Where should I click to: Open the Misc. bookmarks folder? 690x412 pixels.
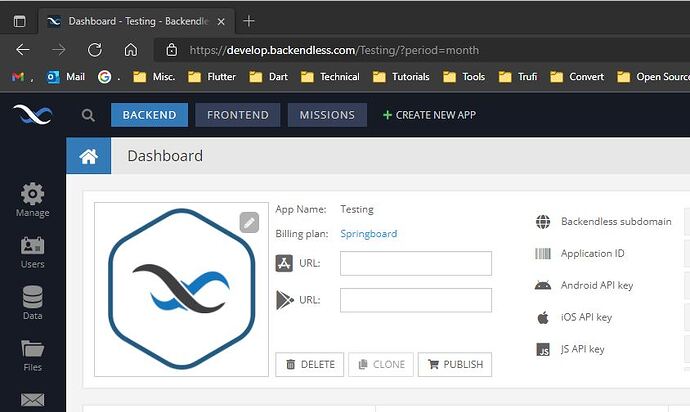154,77
